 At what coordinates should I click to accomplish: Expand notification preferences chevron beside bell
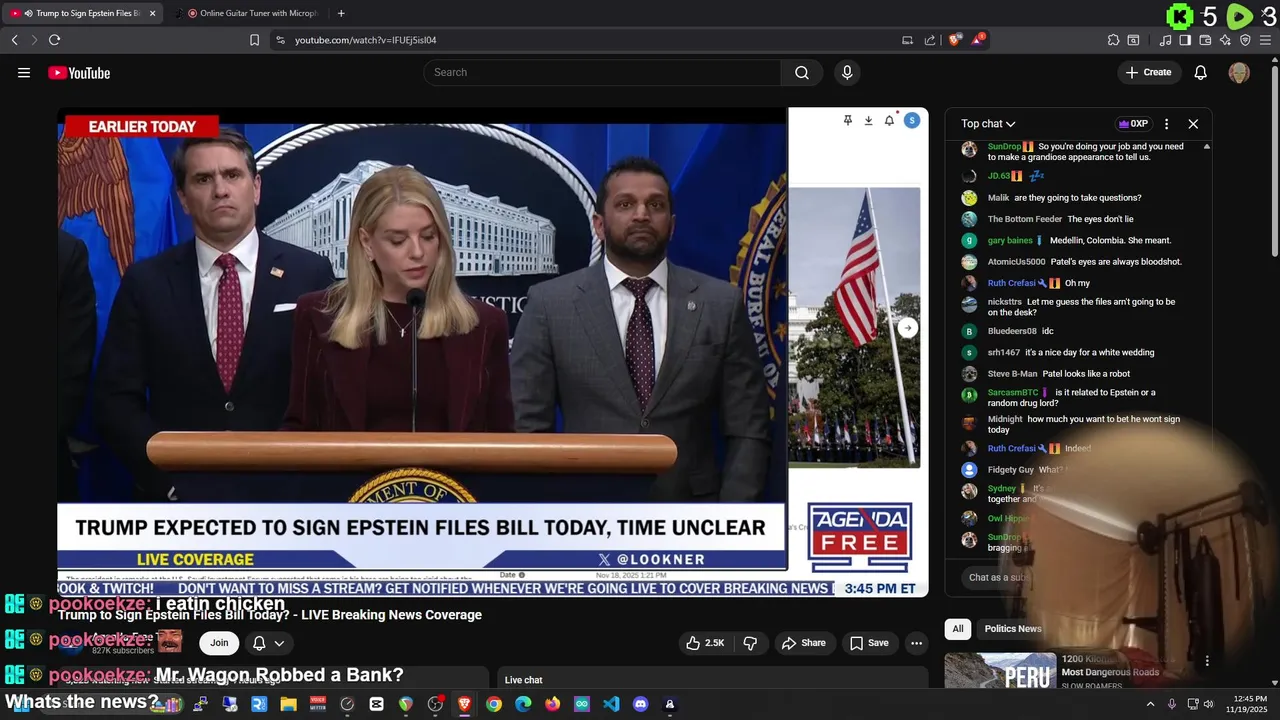[279, 643]
